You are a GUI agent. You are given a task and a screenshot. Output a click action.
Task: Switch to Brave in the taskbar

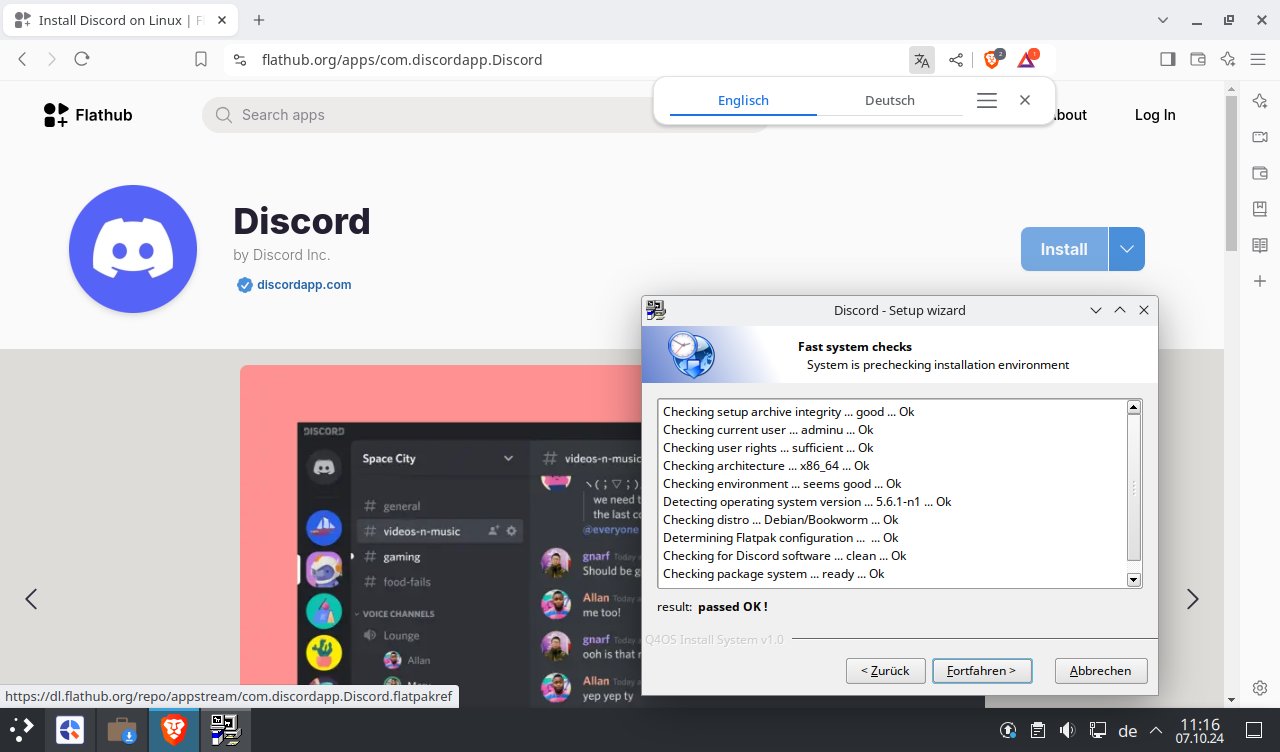point(174,731)
